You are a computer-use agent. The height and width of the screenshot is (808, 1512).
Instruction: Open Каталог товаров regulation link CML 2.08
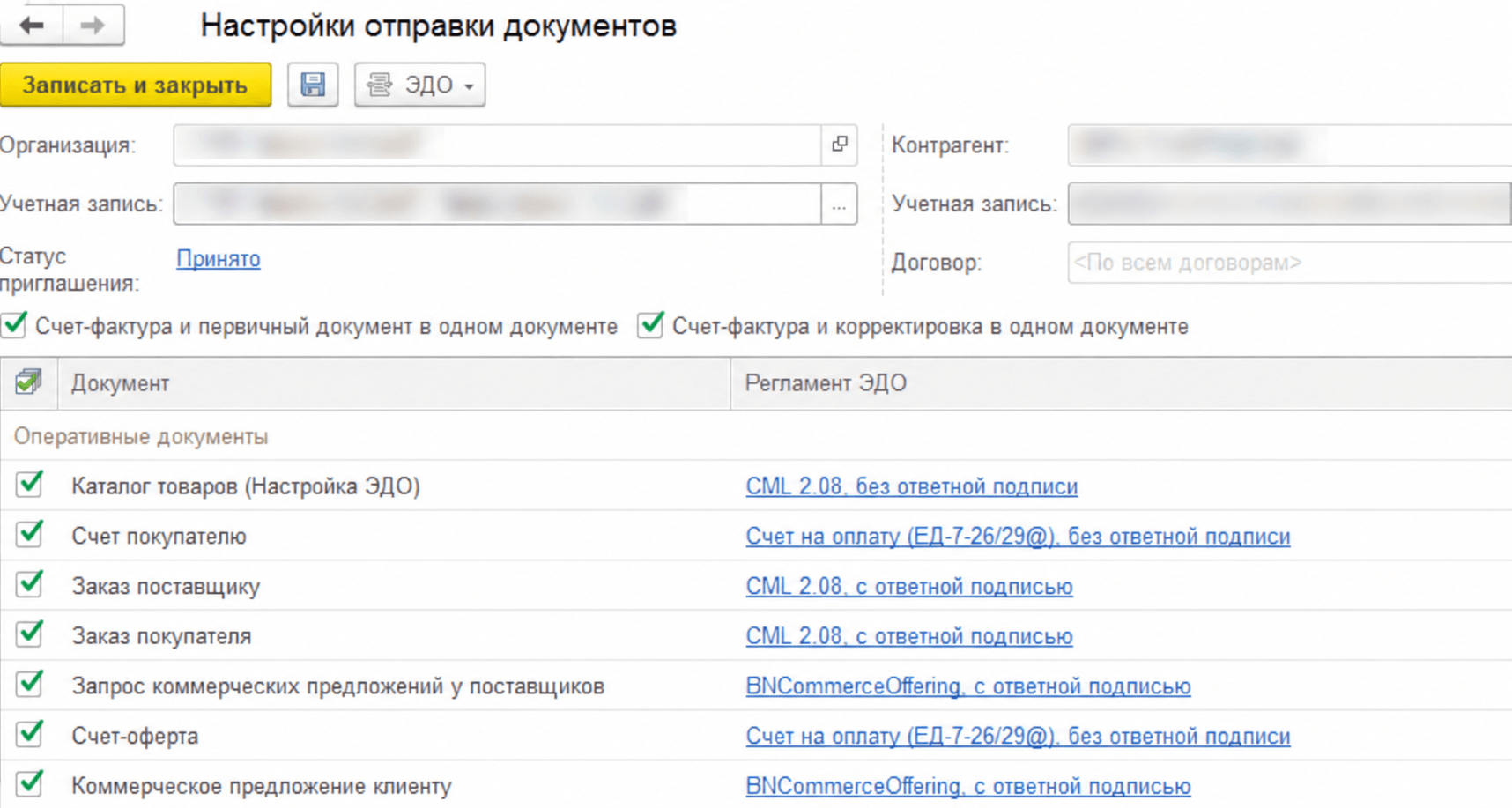(912, 486)
